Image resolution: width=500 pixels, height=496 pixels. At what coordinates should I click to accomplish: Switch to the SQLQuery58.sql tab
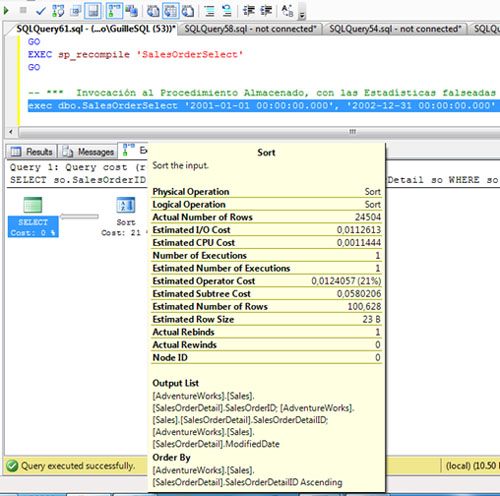click(250, 29)
